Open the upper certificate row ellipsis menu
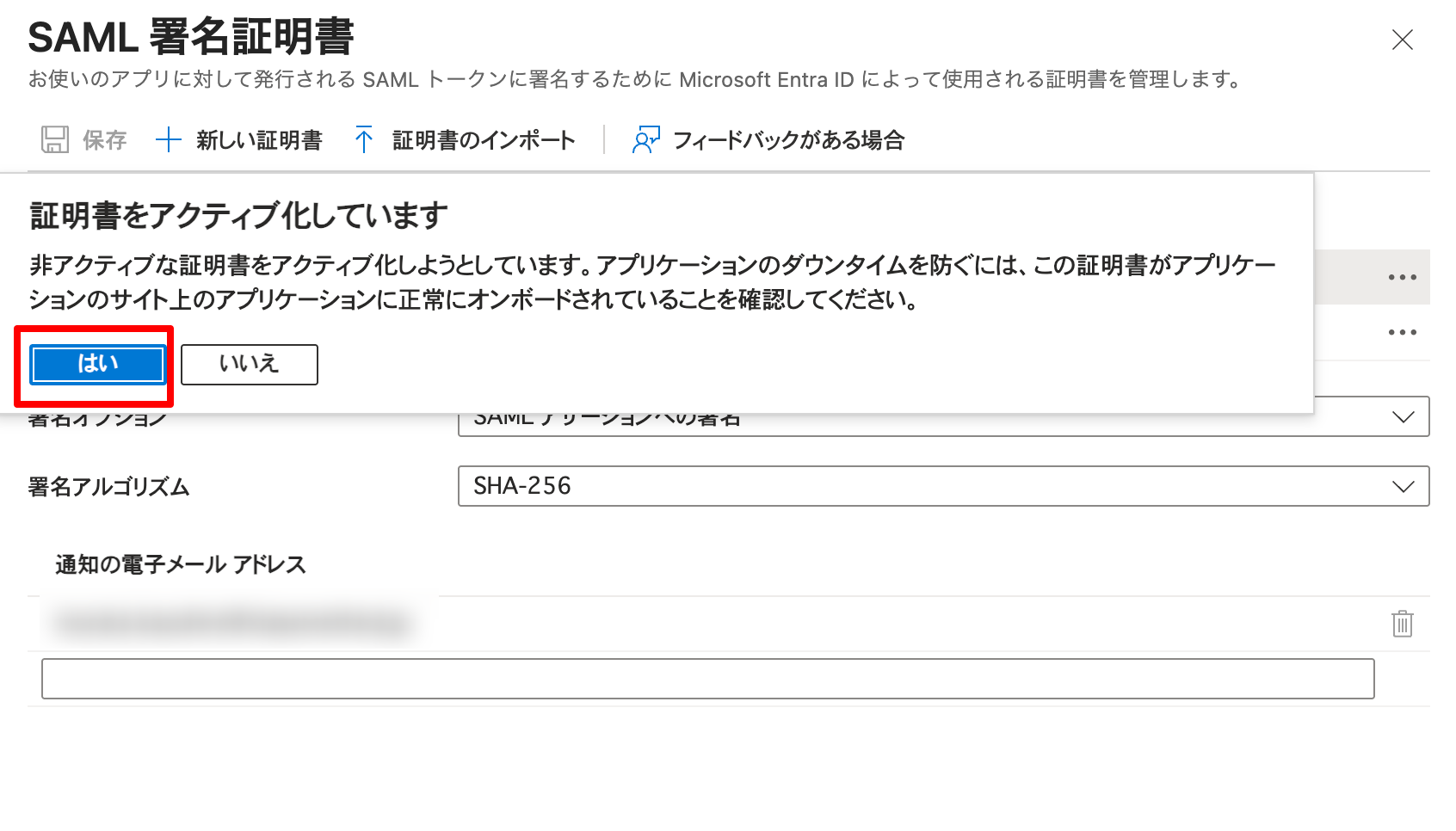 click(x=1404, y=276)
